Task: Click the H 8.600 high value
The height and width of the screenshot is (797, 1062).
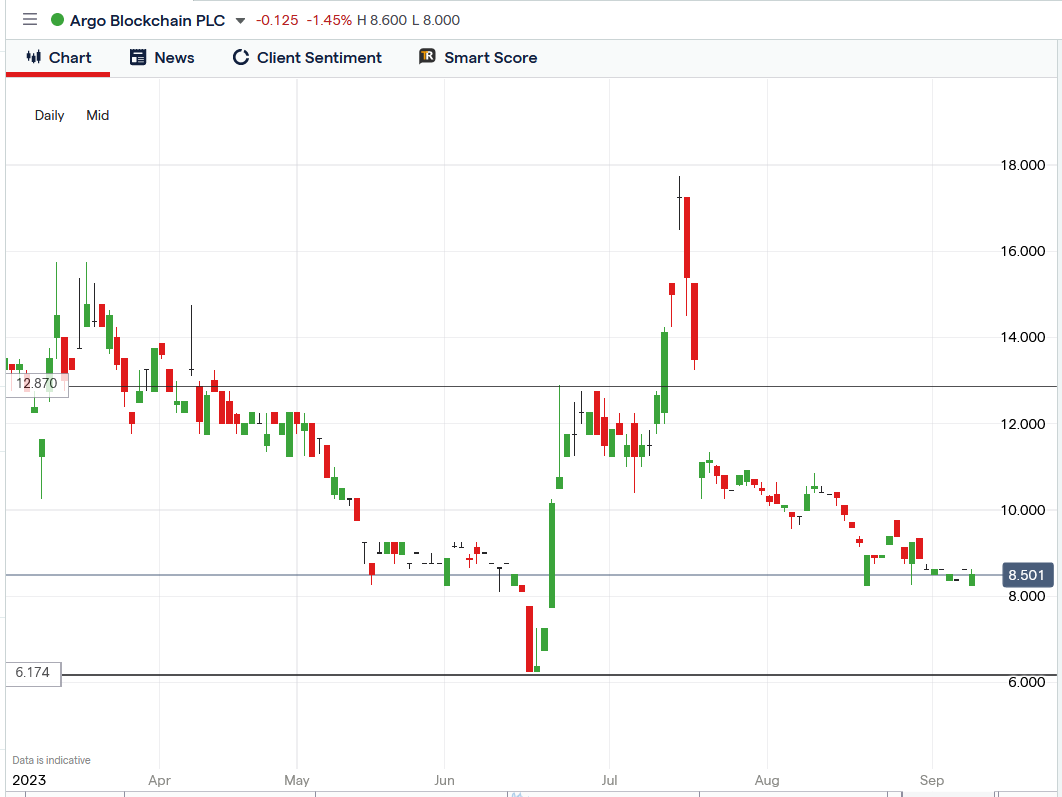Action: click(382, 20)
